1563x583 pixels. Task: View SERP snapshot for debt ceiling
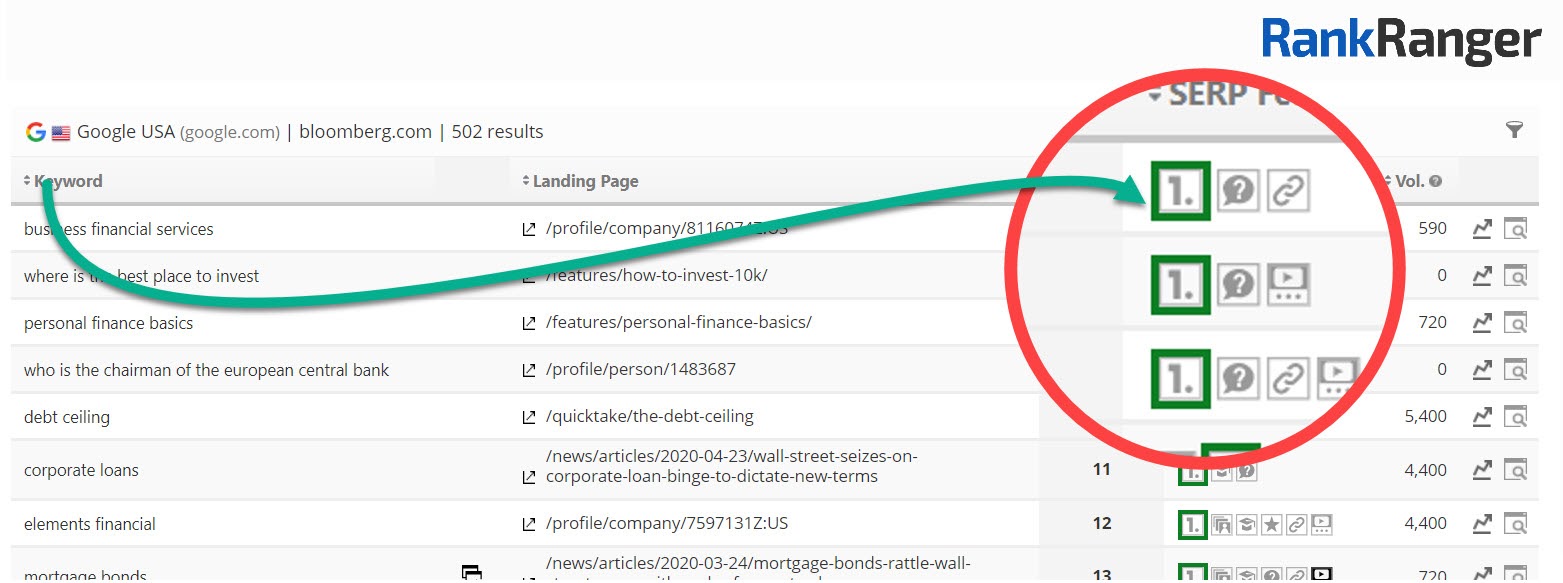tap(1516, 417)
